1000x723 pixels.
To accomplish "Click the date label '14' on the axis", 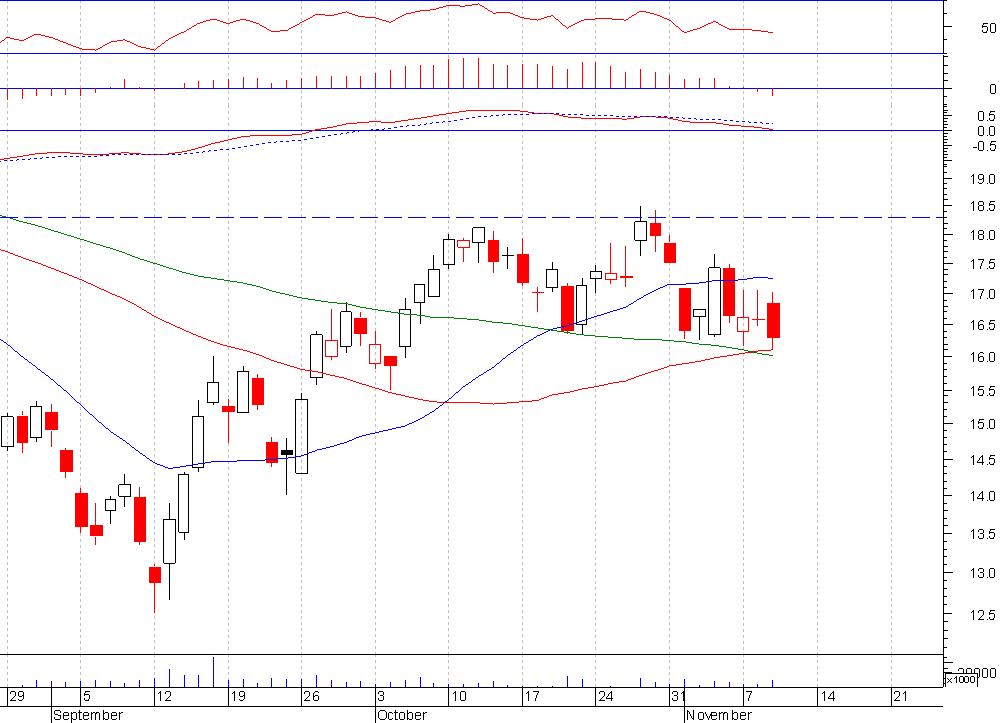I will 828,696.
